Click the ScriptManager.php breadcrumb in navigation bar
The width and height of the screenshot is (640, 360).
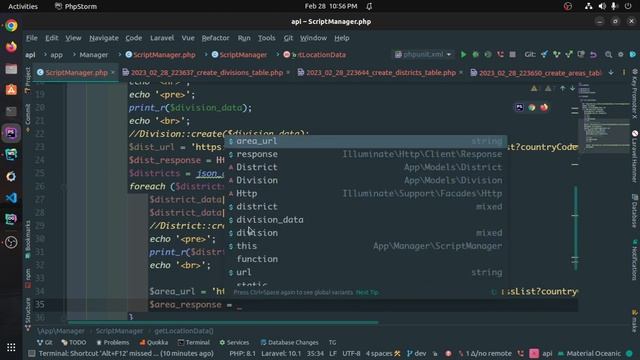click(x=160, y=55)
